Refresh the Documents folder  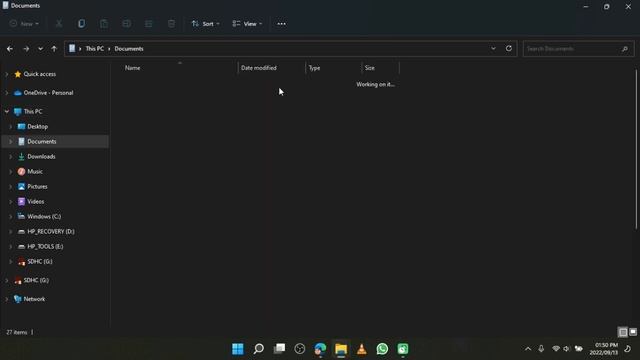tap(509, 48)
